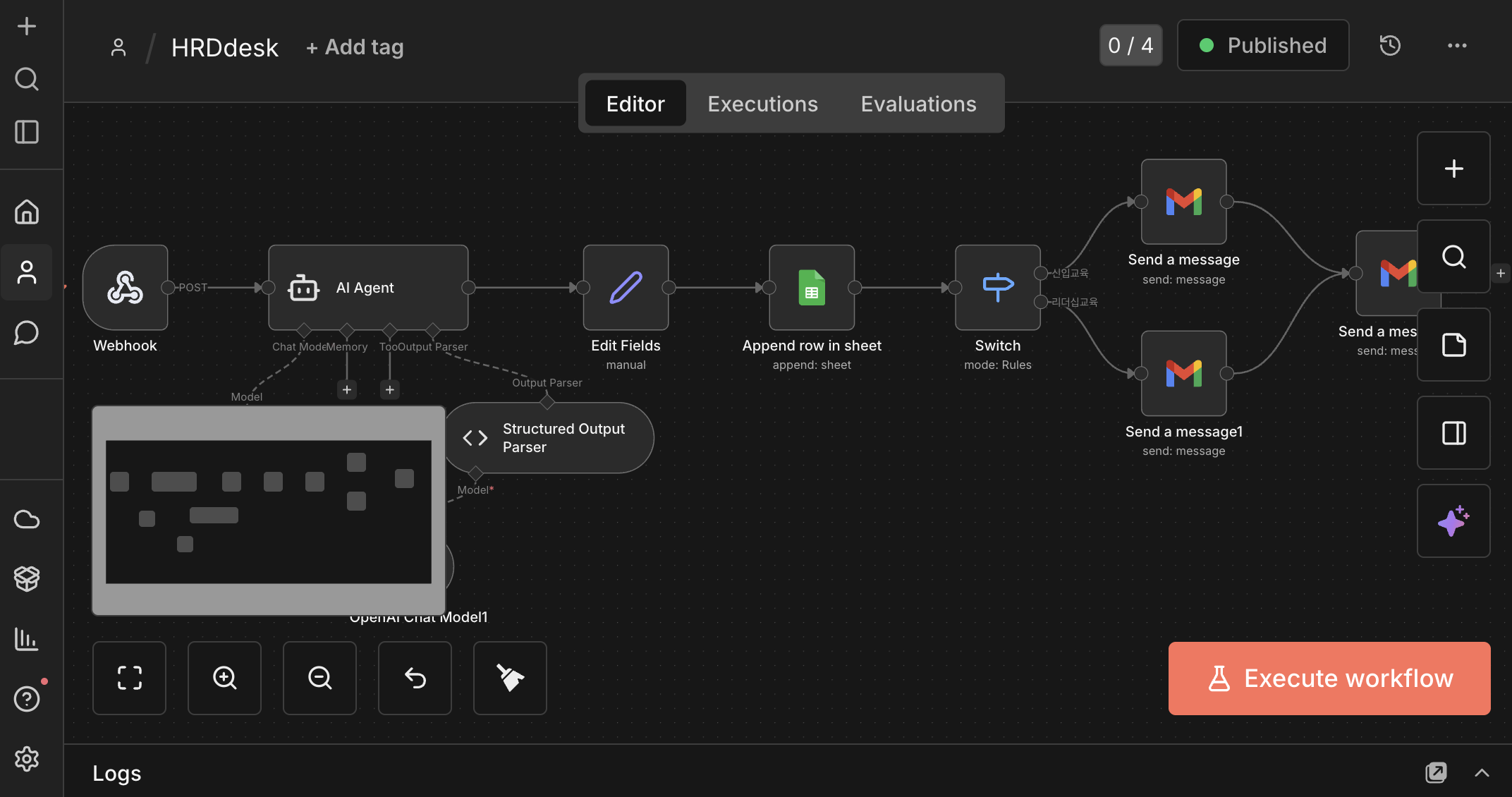Open the AI assistant sparkle button
Screen dimensions: 1512x797
(x=1453, y=521)
